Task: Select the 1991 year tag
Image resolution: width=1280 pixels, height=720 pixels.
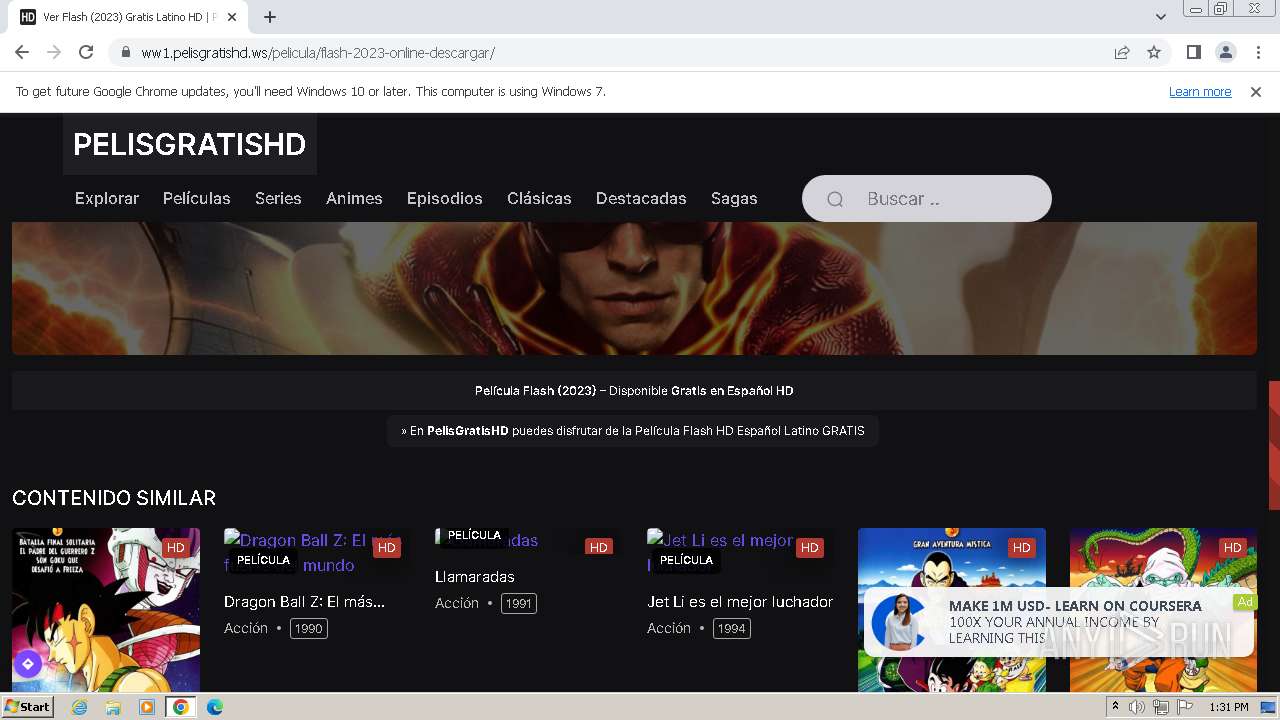Action: coord(518,603)
